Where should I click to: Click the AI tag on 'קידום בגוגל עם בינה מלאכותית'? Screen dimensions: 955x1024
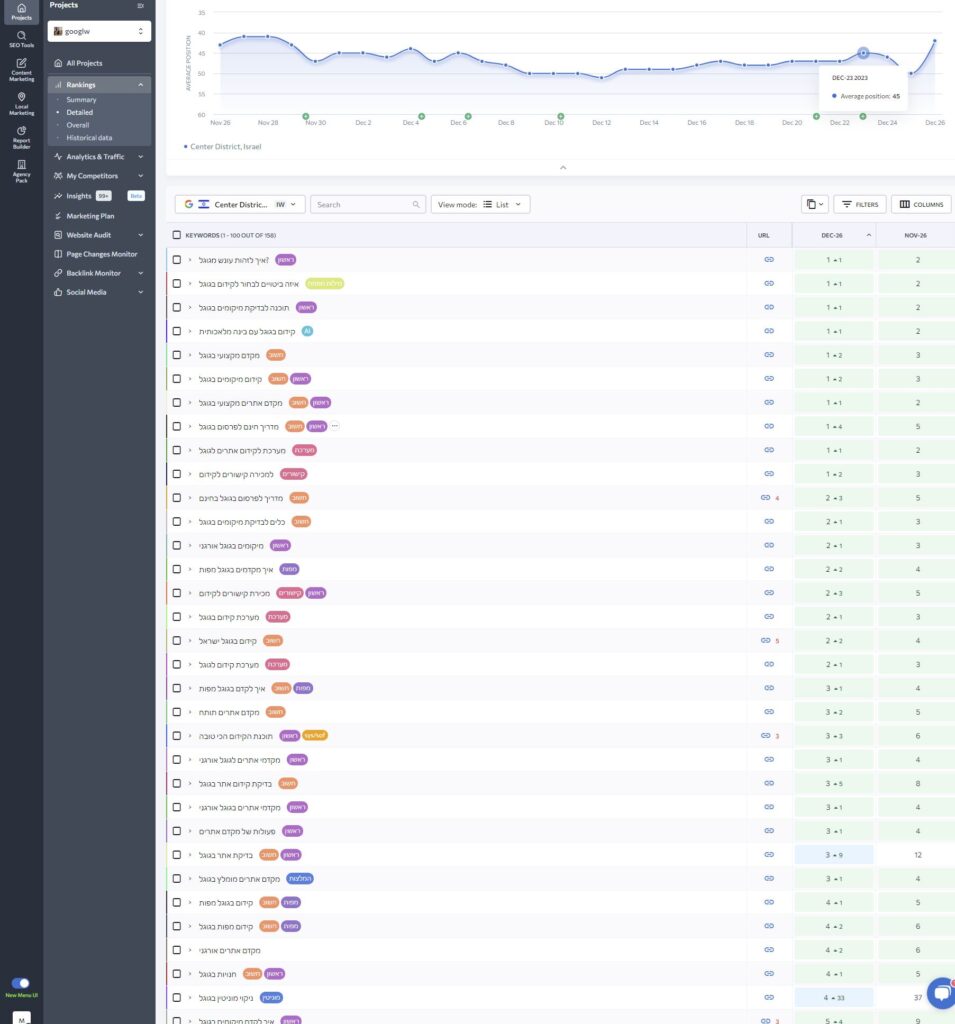click(x=307, y=331)
